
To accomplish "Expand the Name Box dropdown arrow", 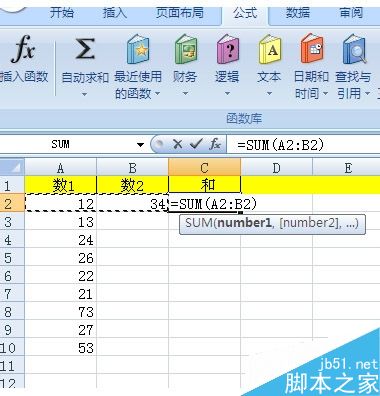I will coord(141,145).
